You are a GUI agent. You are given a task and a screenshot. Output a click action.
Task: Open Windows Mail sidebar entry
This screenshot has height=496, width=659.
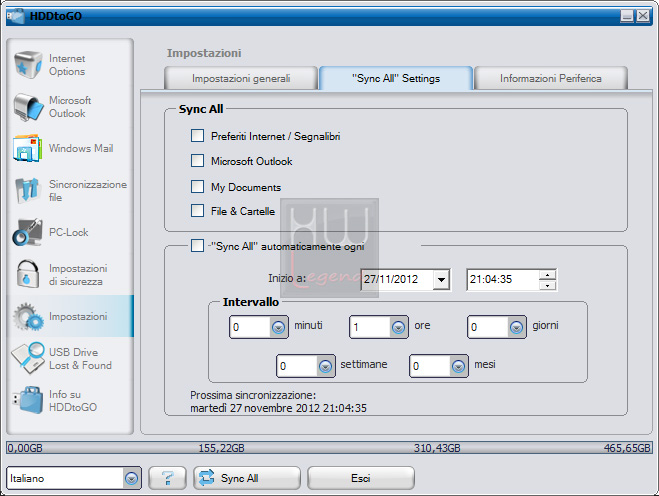(x=70, y=148)
